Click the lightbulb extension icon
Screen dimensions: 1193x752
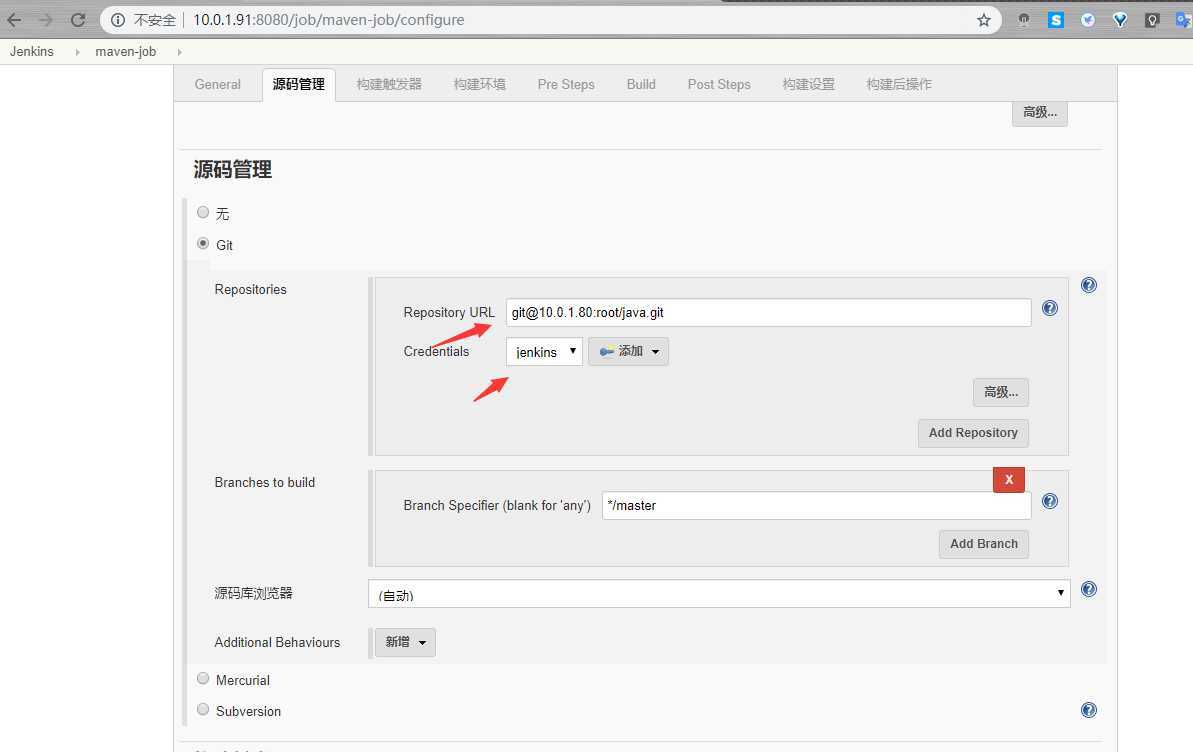tap(1152, 20)
